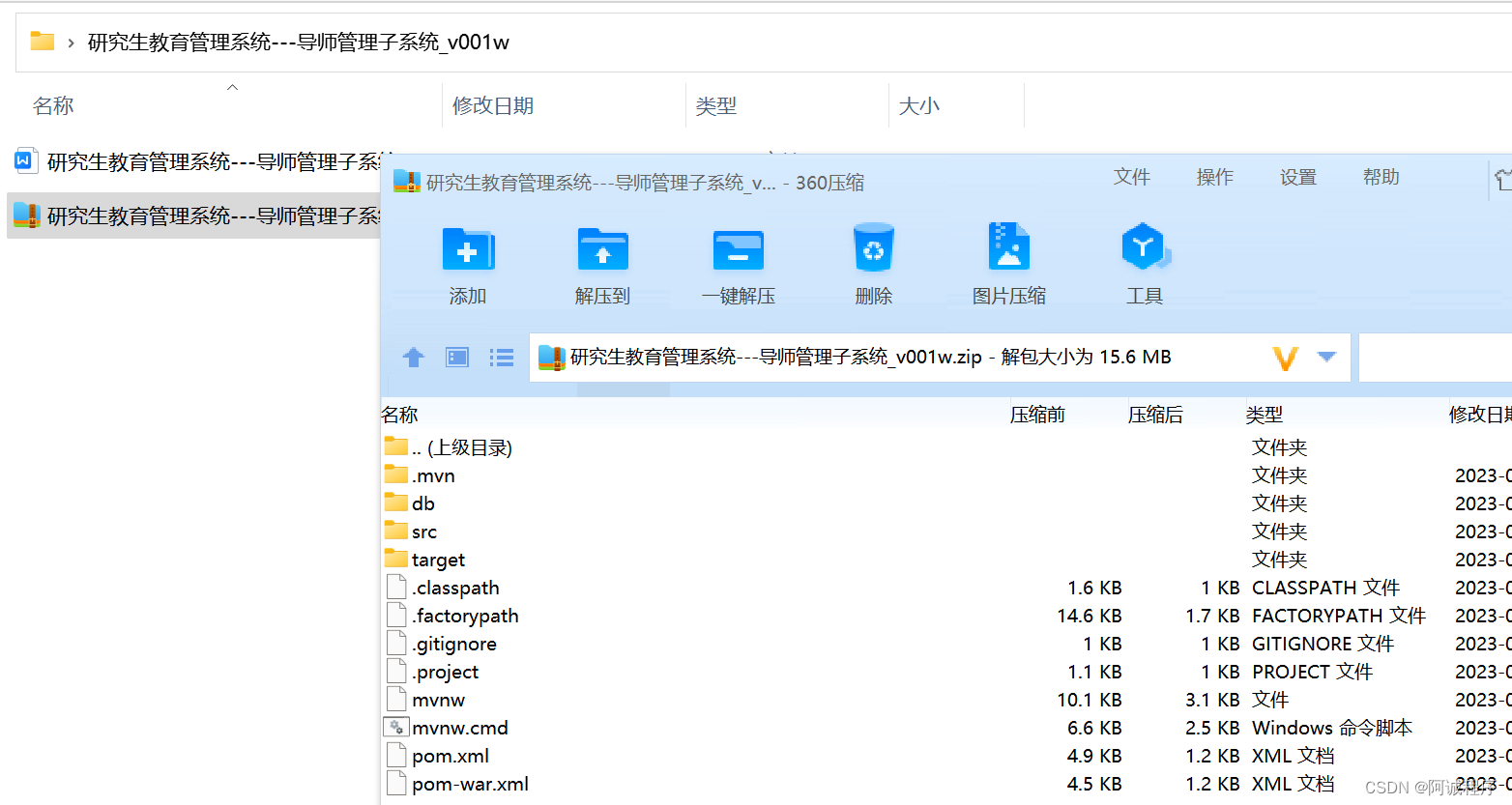This screenshot has height=805, width=1512.
Task: Click the 删除 (Delete) trash icon
Action: pos(873,247)
